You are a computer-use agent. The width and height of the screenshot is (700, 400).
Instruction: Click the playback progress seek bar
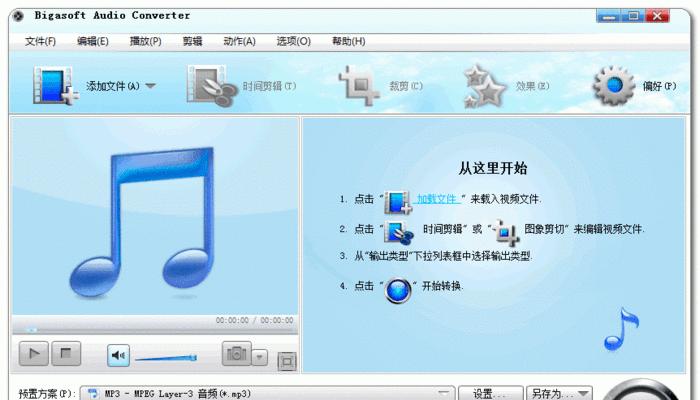coord(155,330)
